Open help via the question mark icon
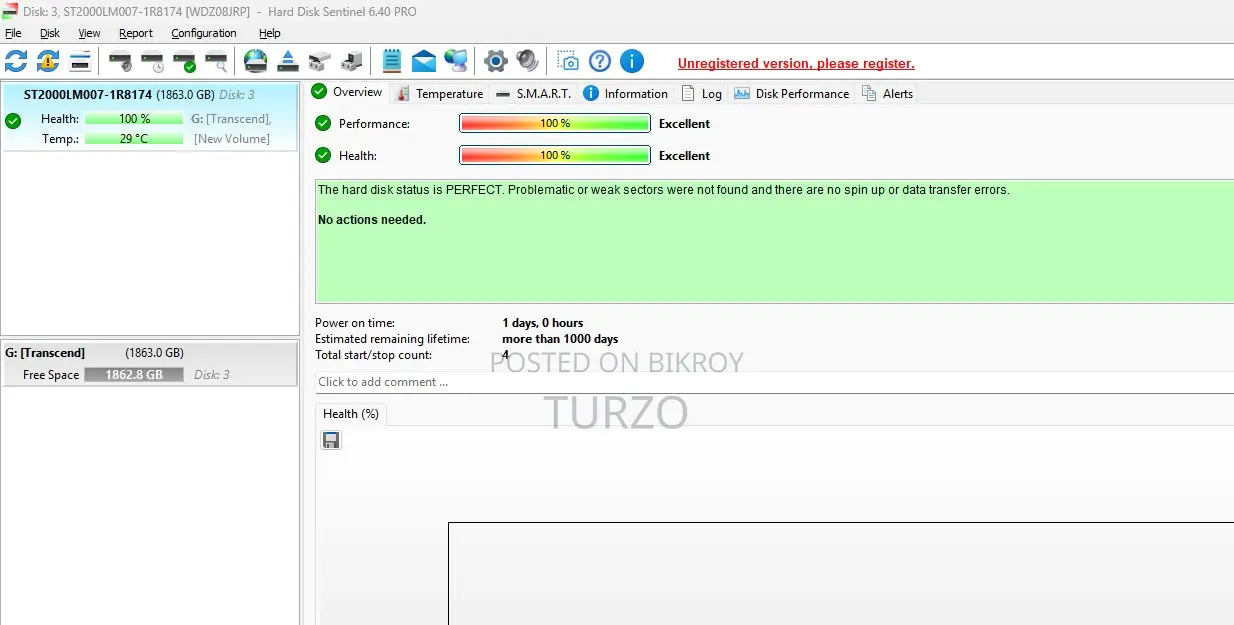 pyautogui.click(x=600, y=61)
